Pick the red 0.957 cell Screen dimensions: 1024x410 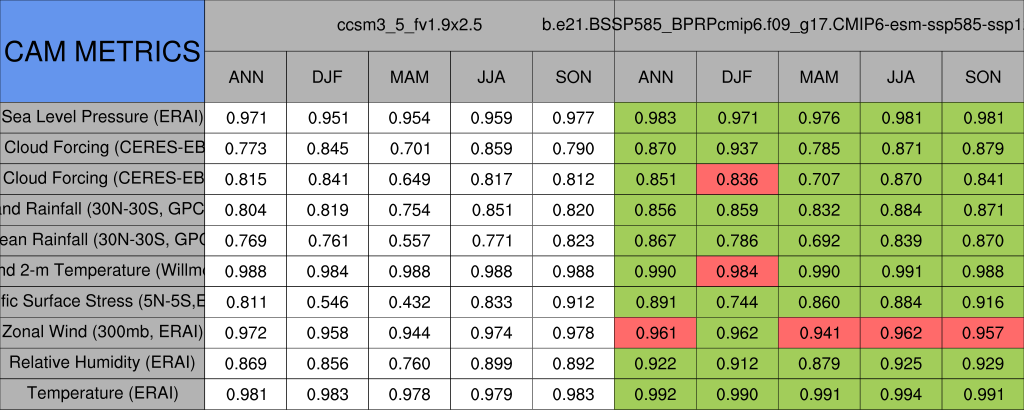983,331
